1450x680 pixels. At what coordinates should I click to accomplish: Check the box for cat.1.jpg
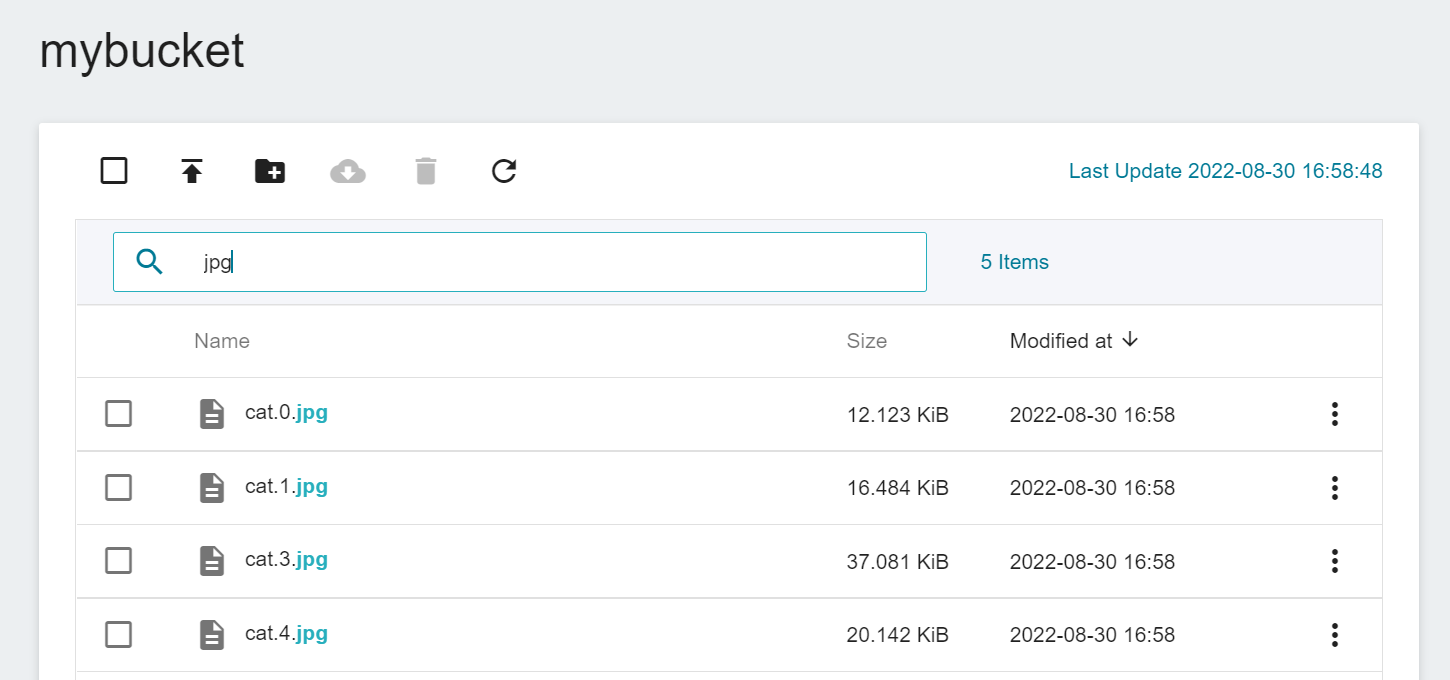(119, 488)
